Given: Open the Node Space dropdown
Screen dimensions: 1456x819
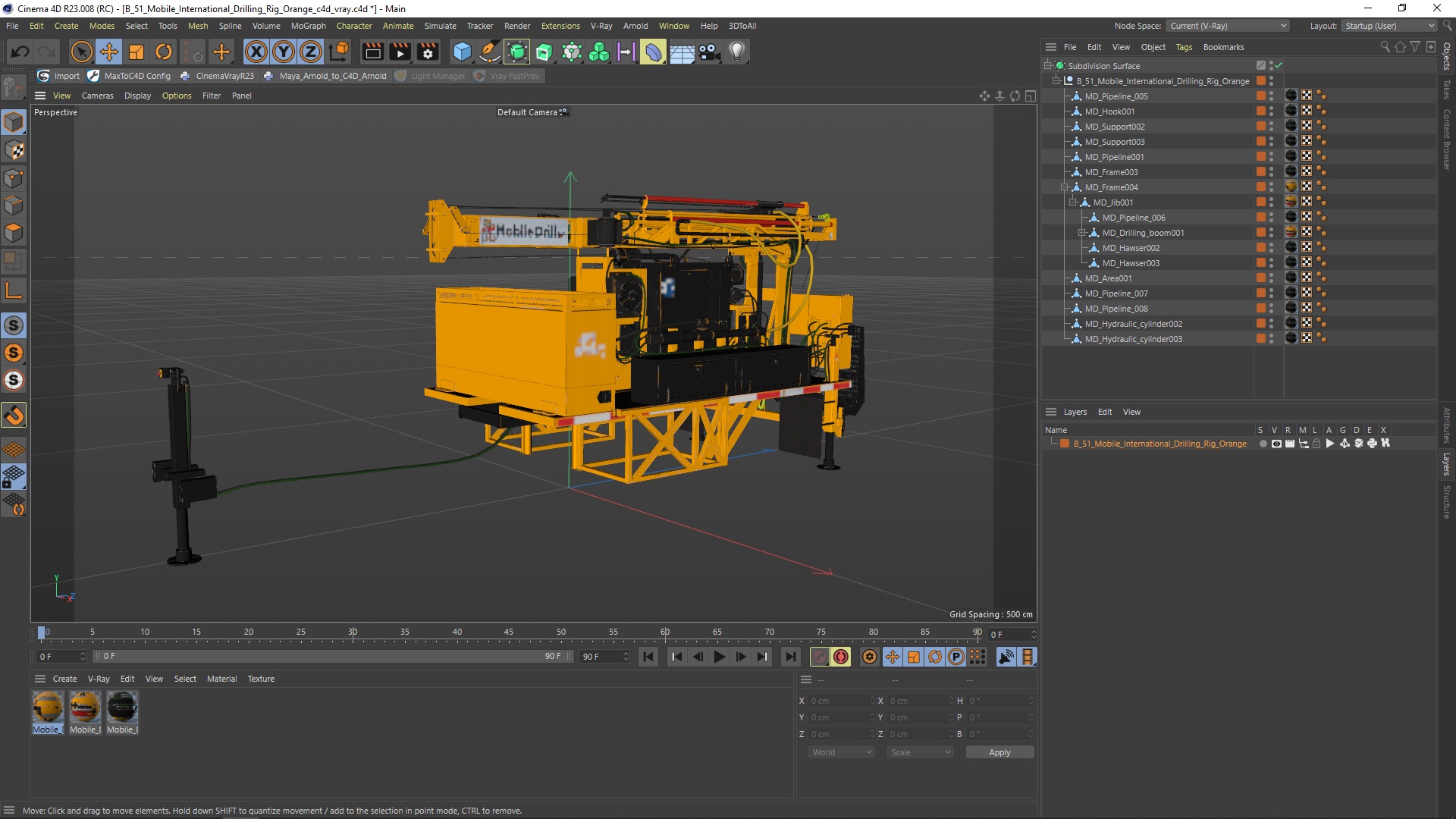Looking at the screenshot, I should (1227, 26).
